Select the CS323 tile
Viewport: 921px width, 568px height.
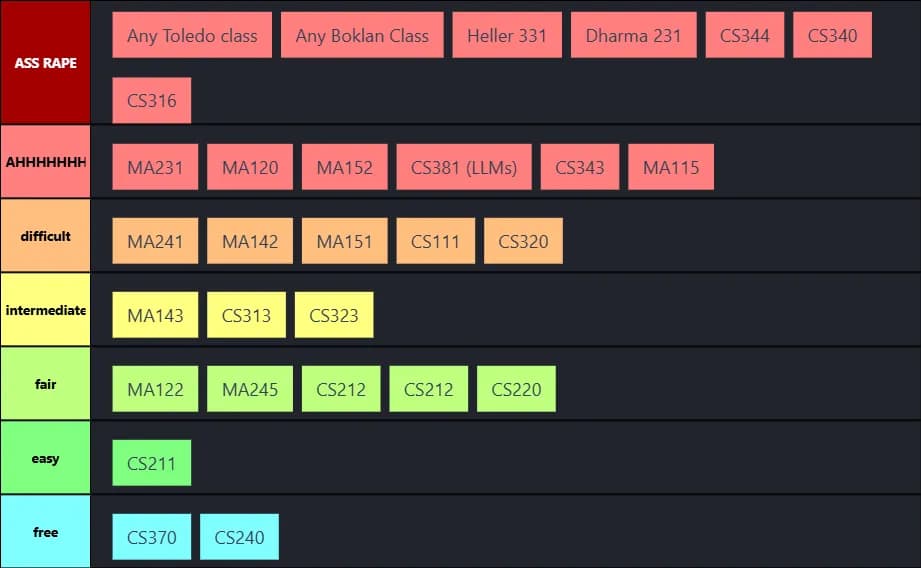click(x=334, y=315)
